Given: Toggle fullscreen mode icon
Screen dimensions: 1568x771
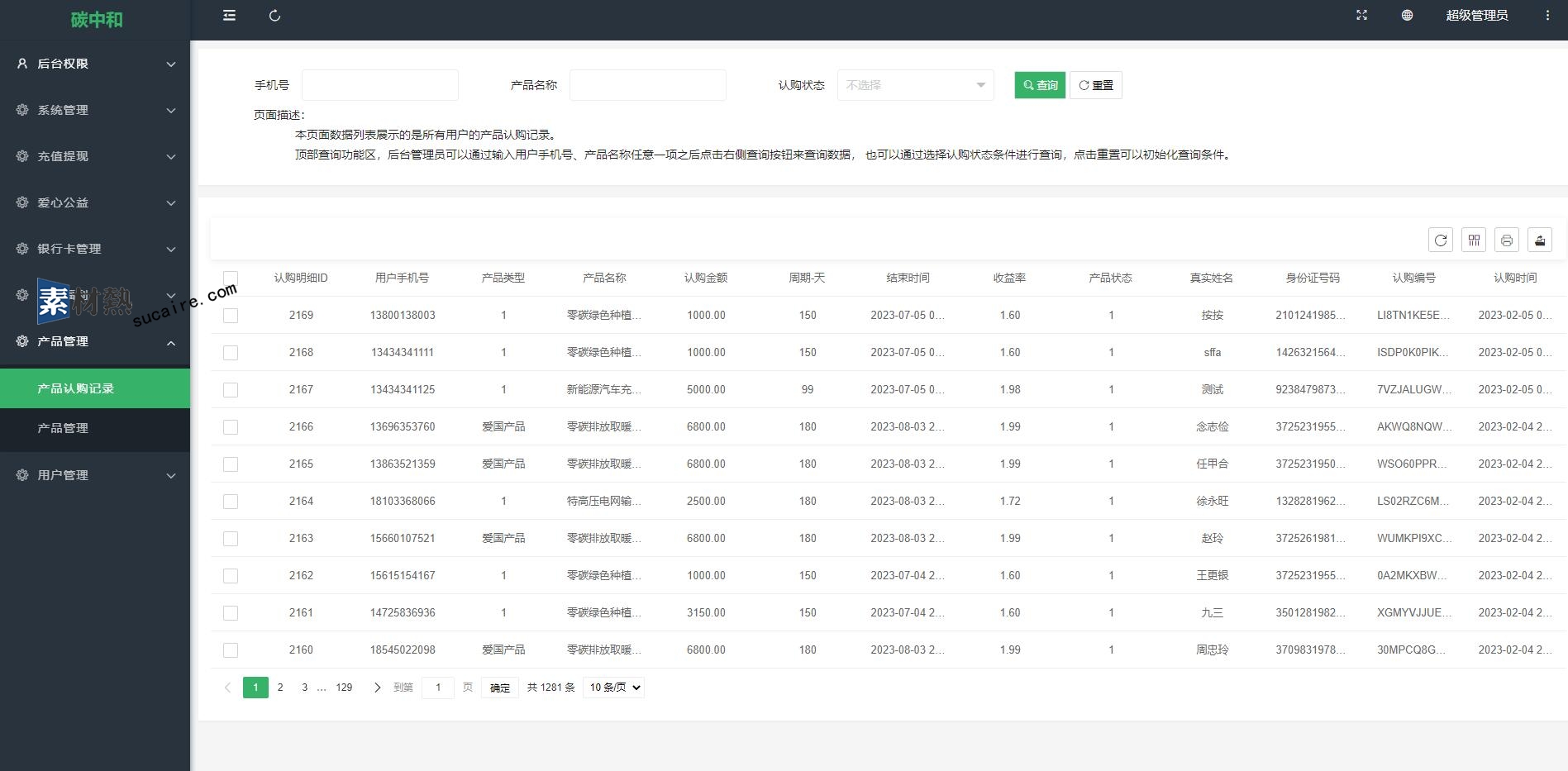Looking at the screenshot, I should point(1361,16).
